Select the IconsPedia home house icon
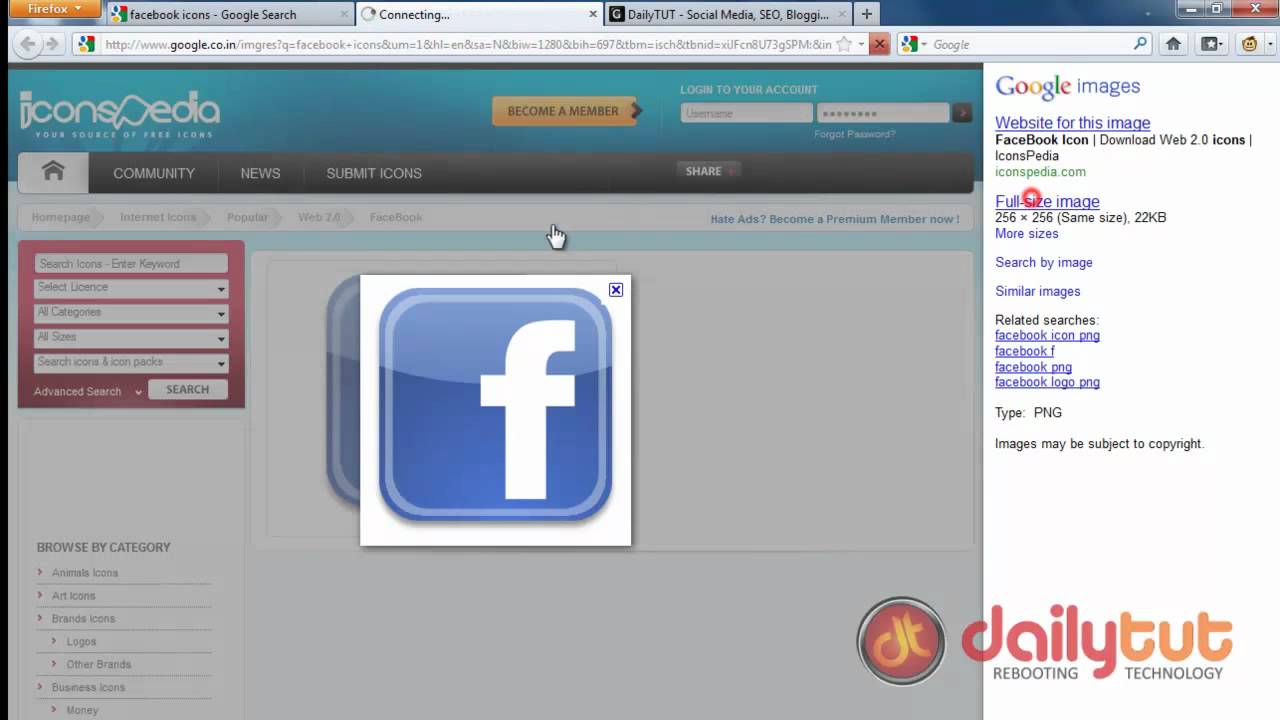This screenshot has height=720, width=1280. pyautogui.click(x=52, y=172)
